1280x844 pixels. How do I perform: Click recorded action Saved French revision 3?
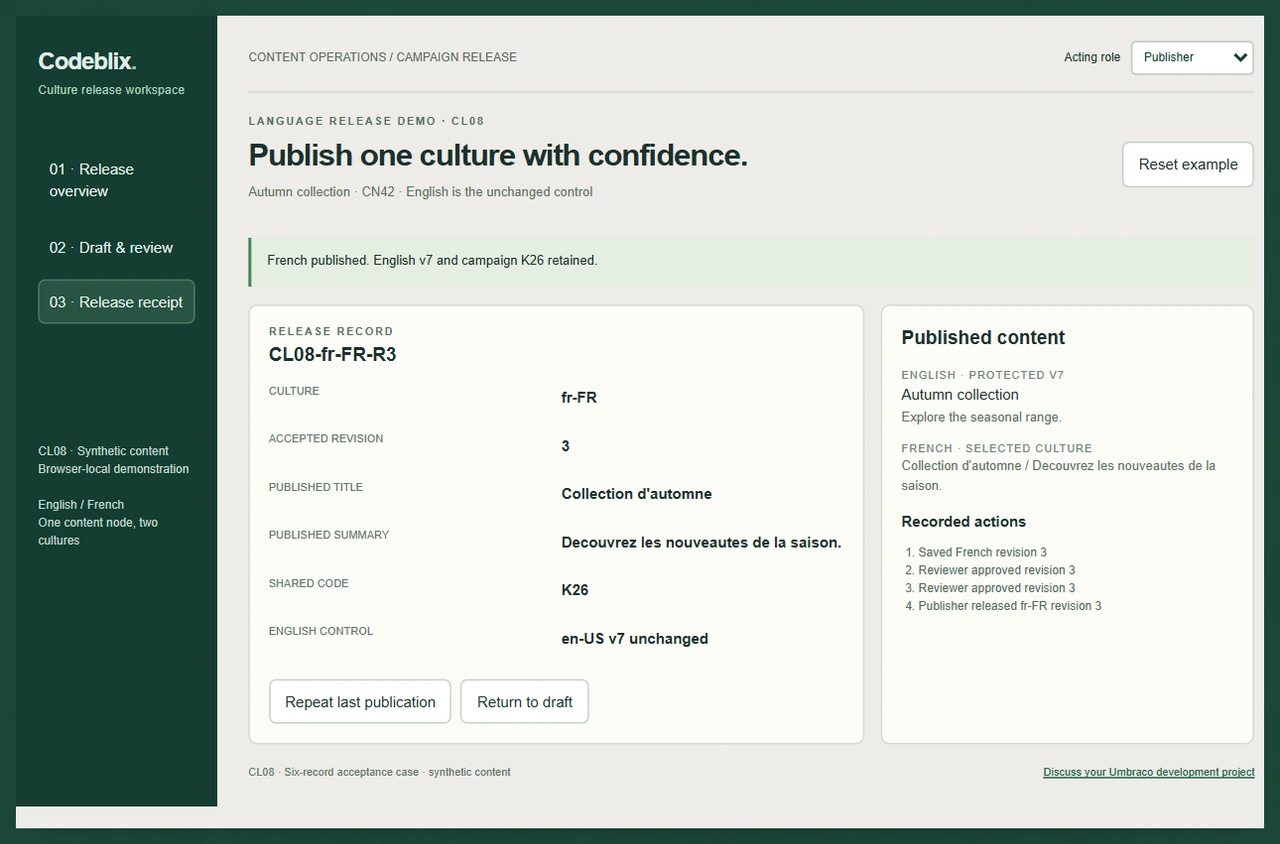click(x=982, y=552)
